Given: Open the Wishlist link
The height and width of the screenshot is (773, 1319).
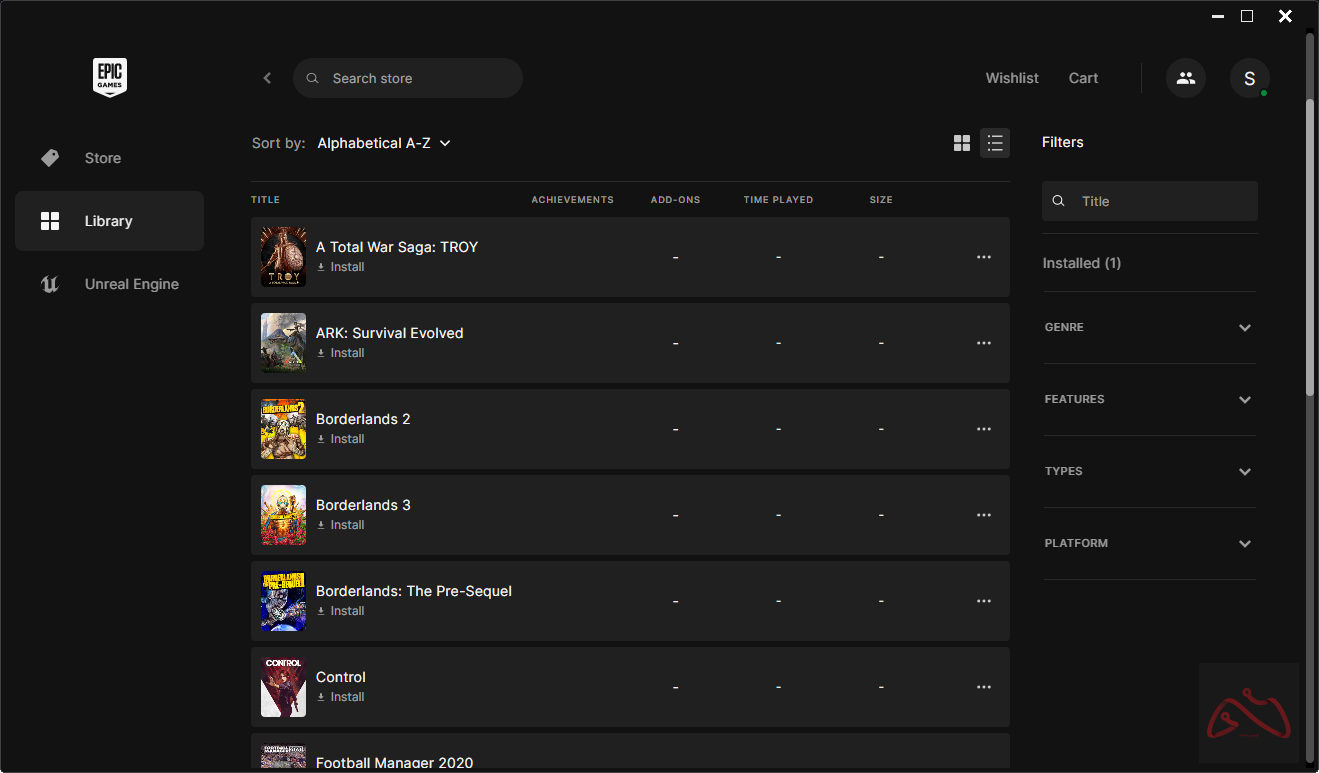Looking at the screenshot, I should pyautogui.click(x=1011, y=78).
